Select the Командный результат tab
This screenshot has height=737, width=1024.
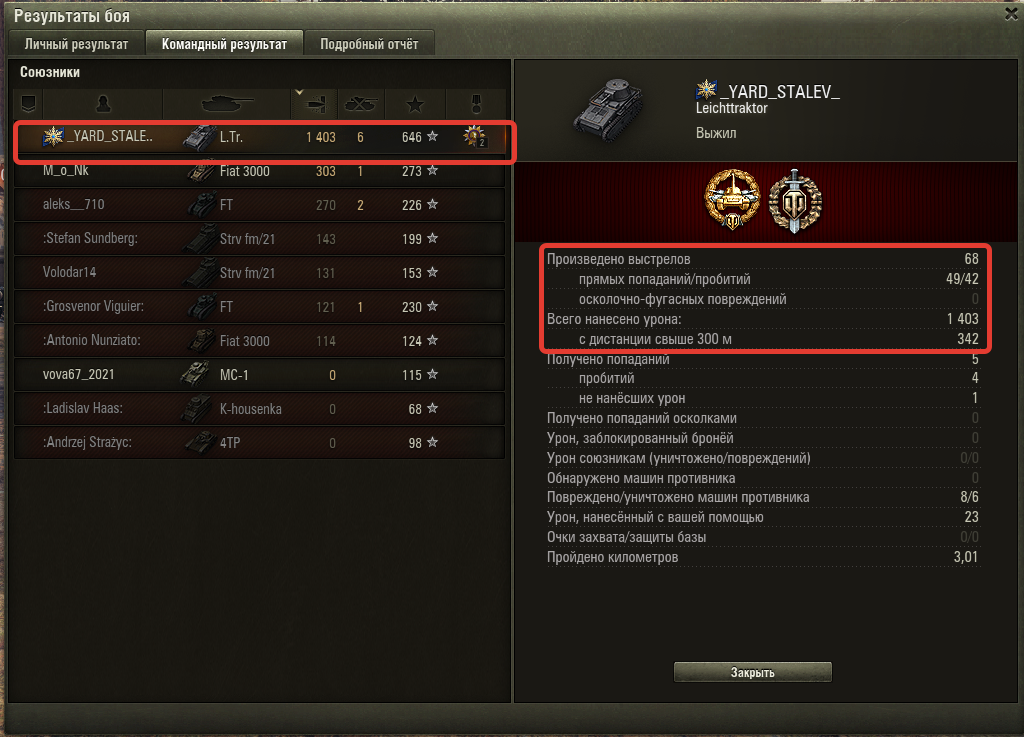[224, 44]
